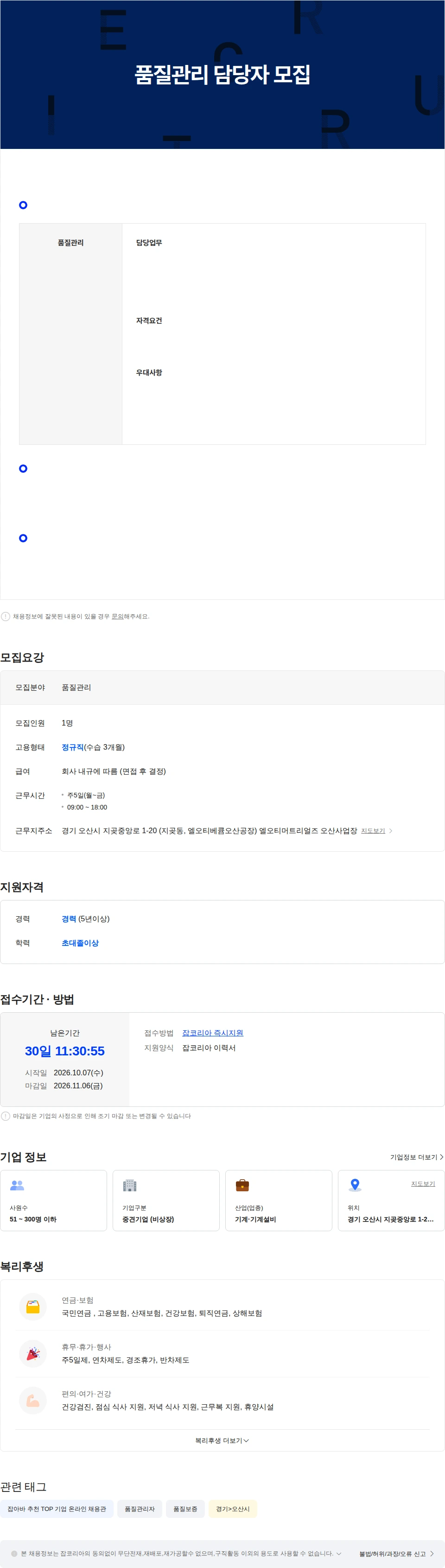The image size is (445, 1568).
Task: Expand 복리후생 더보기
Action: tap(222, 1441)
